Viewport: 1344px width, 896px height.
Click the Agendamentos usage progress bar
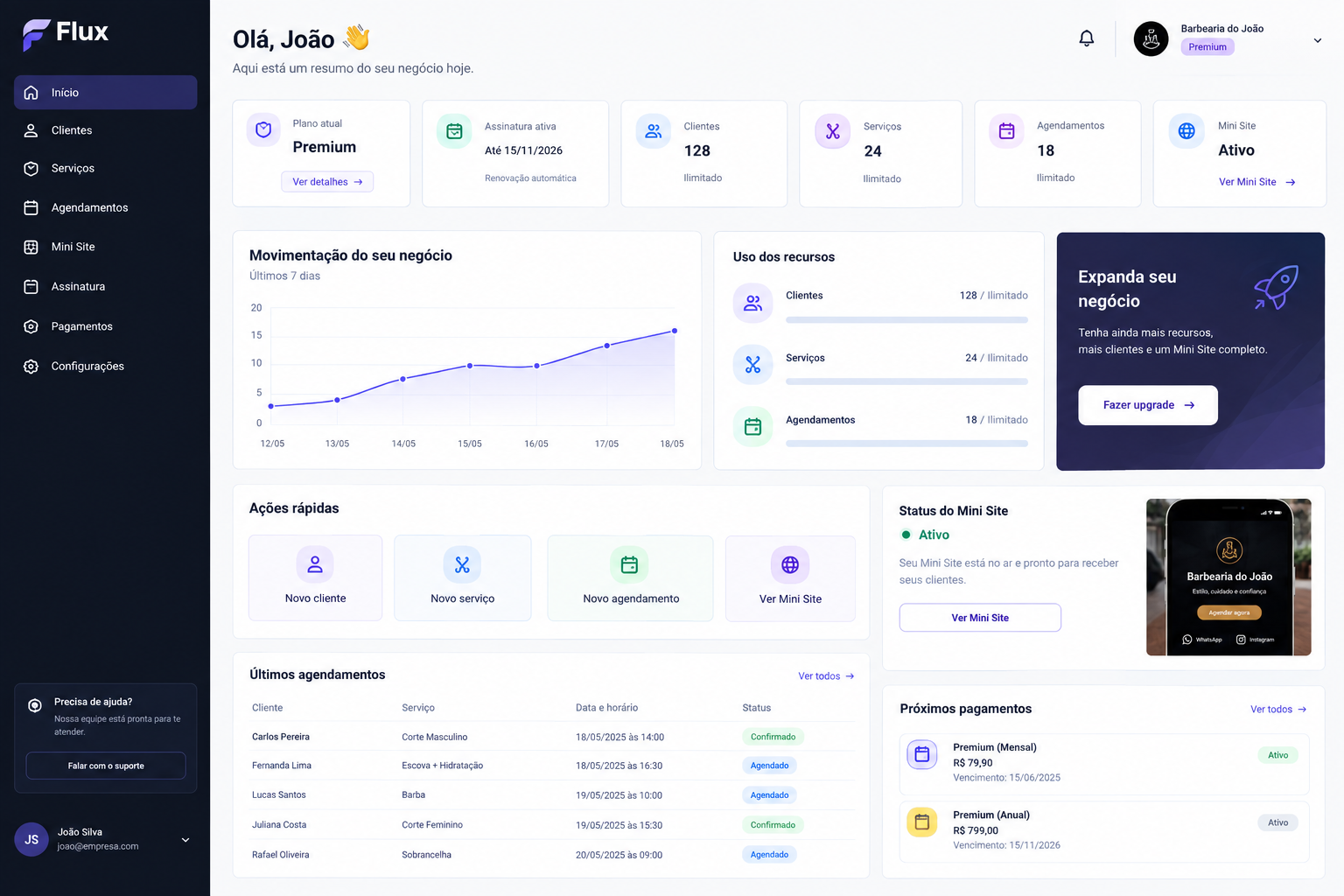coord(906,444)
